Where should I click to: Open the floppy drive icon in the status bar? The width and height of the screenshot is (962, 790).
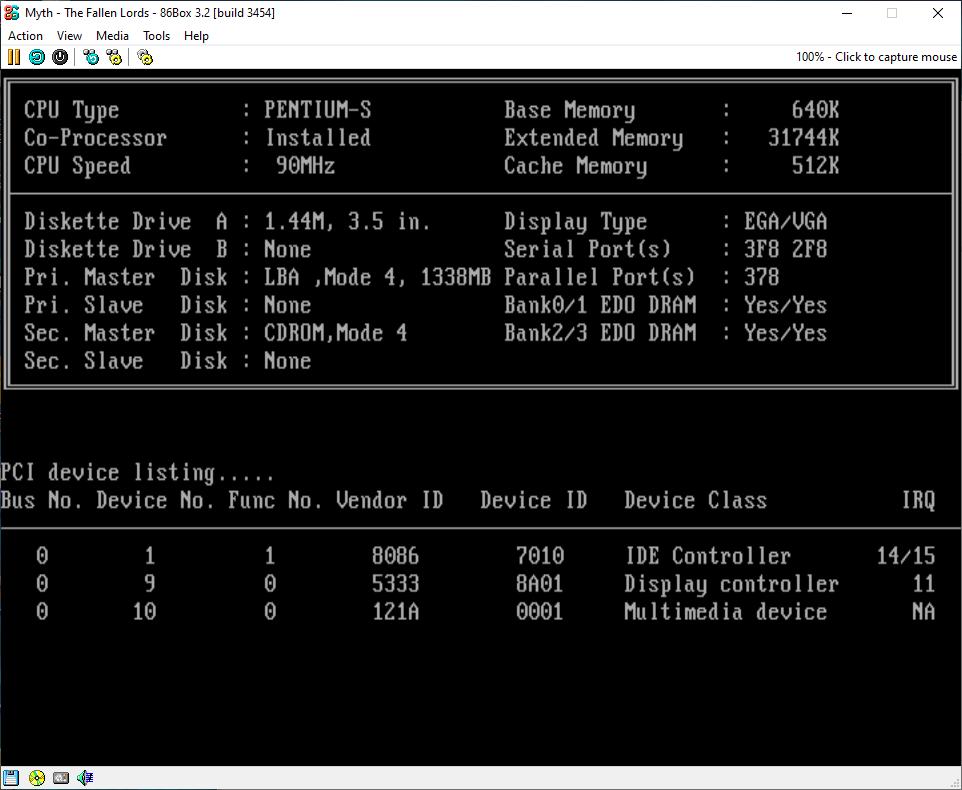(11, 777)
